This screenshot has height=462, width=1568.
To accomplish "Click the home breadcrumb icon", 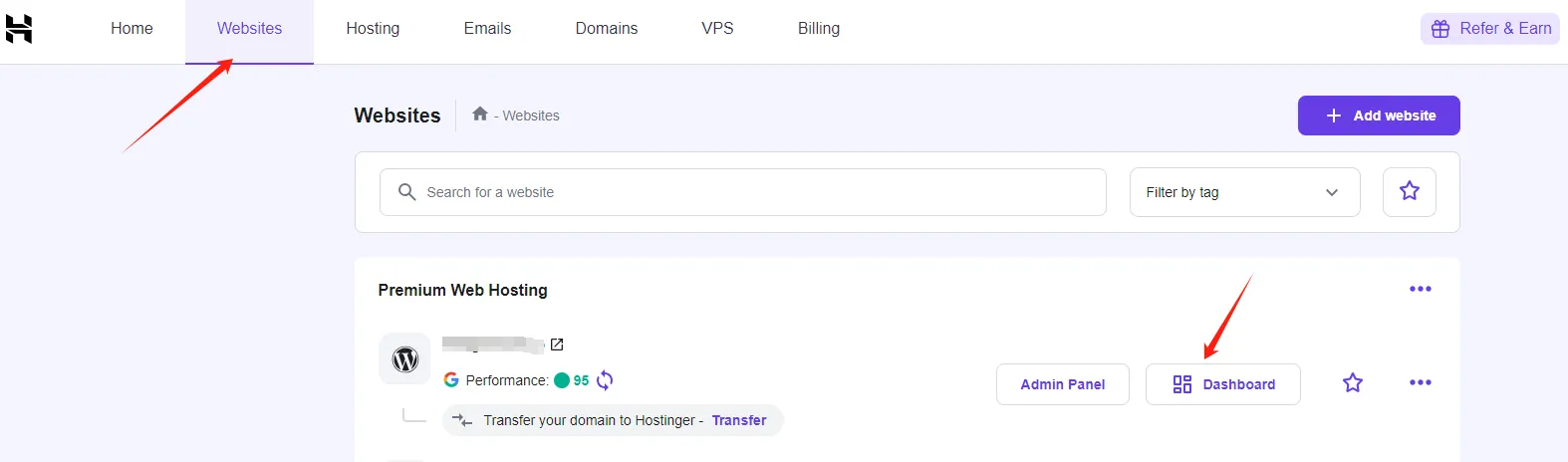I will [x=480, y=115].
